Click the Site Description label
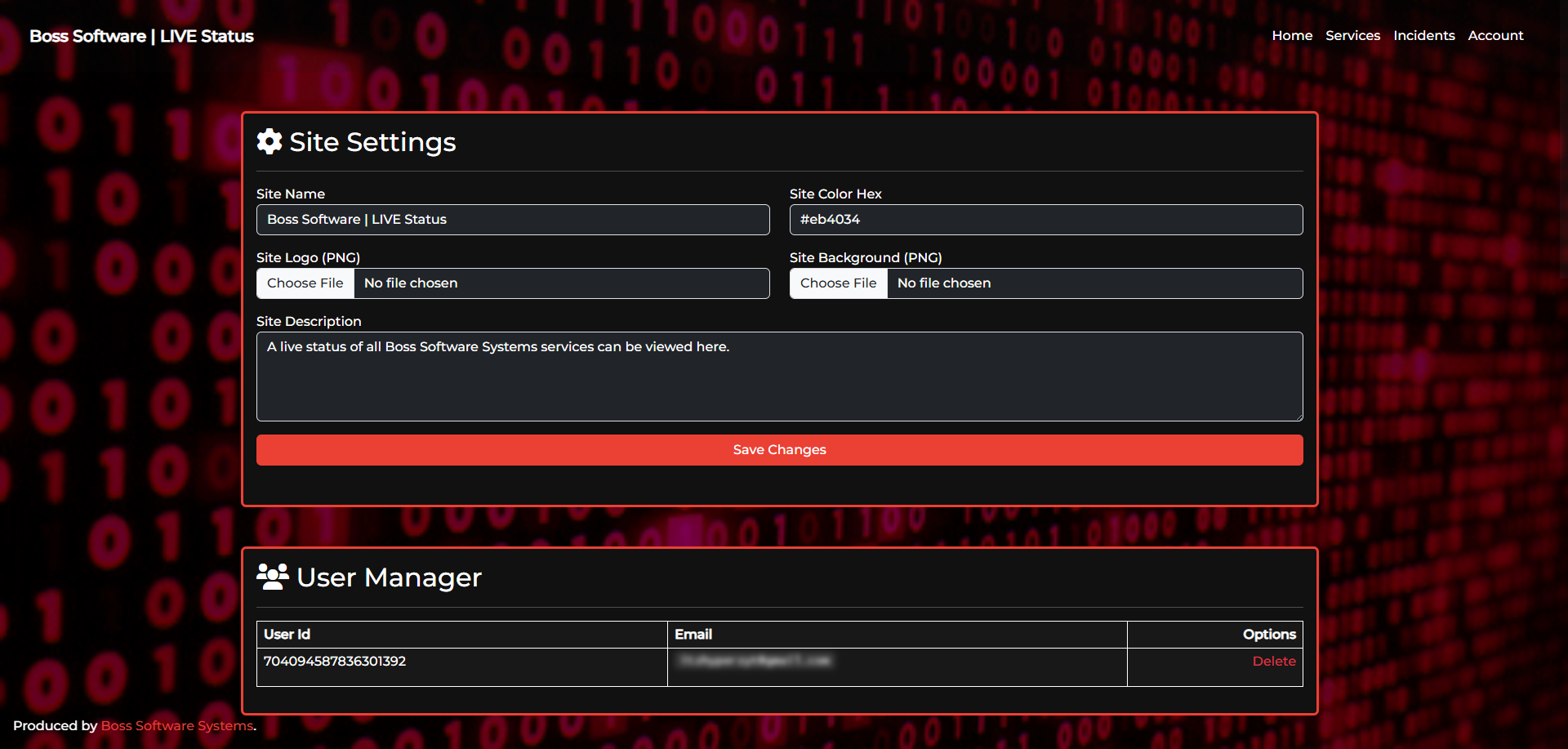1568x749 pixels. [x=309, y=321]
